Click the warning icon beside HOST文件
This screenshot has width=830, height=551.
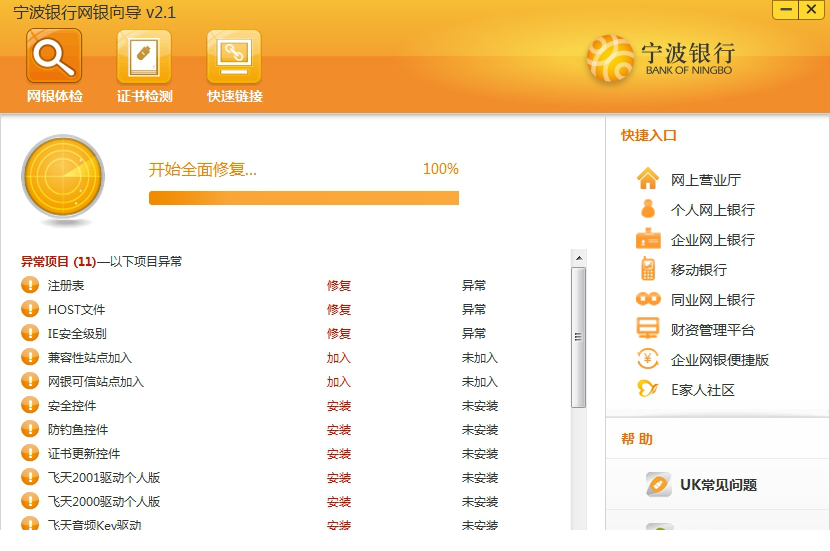click(30, 309)
